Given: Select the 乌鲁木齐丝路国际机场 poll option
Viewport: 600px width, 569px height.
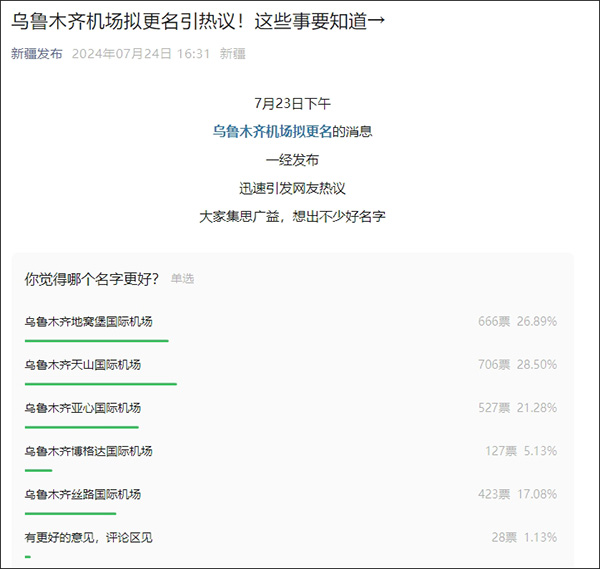Looking at the screenshot, I should point(83,494).
